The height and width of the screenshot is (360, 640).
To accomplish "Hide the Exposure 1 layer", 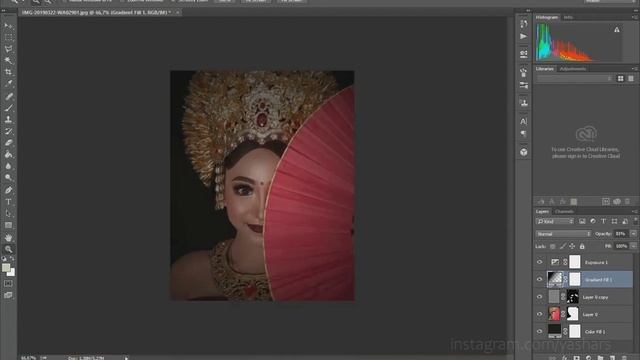I will click(540, 262).
